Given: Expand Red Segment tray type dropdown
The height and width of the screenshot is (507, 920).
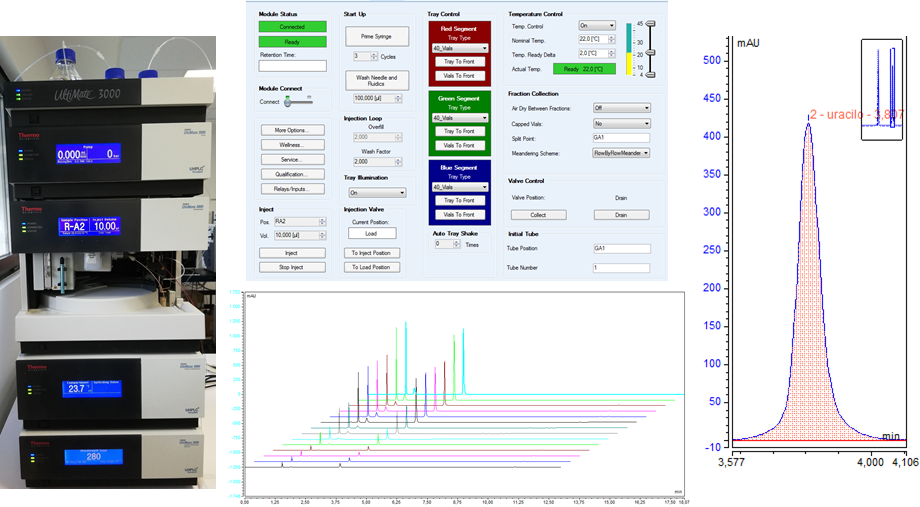Looking at the screenshot, I should click(x=459, y=47).
